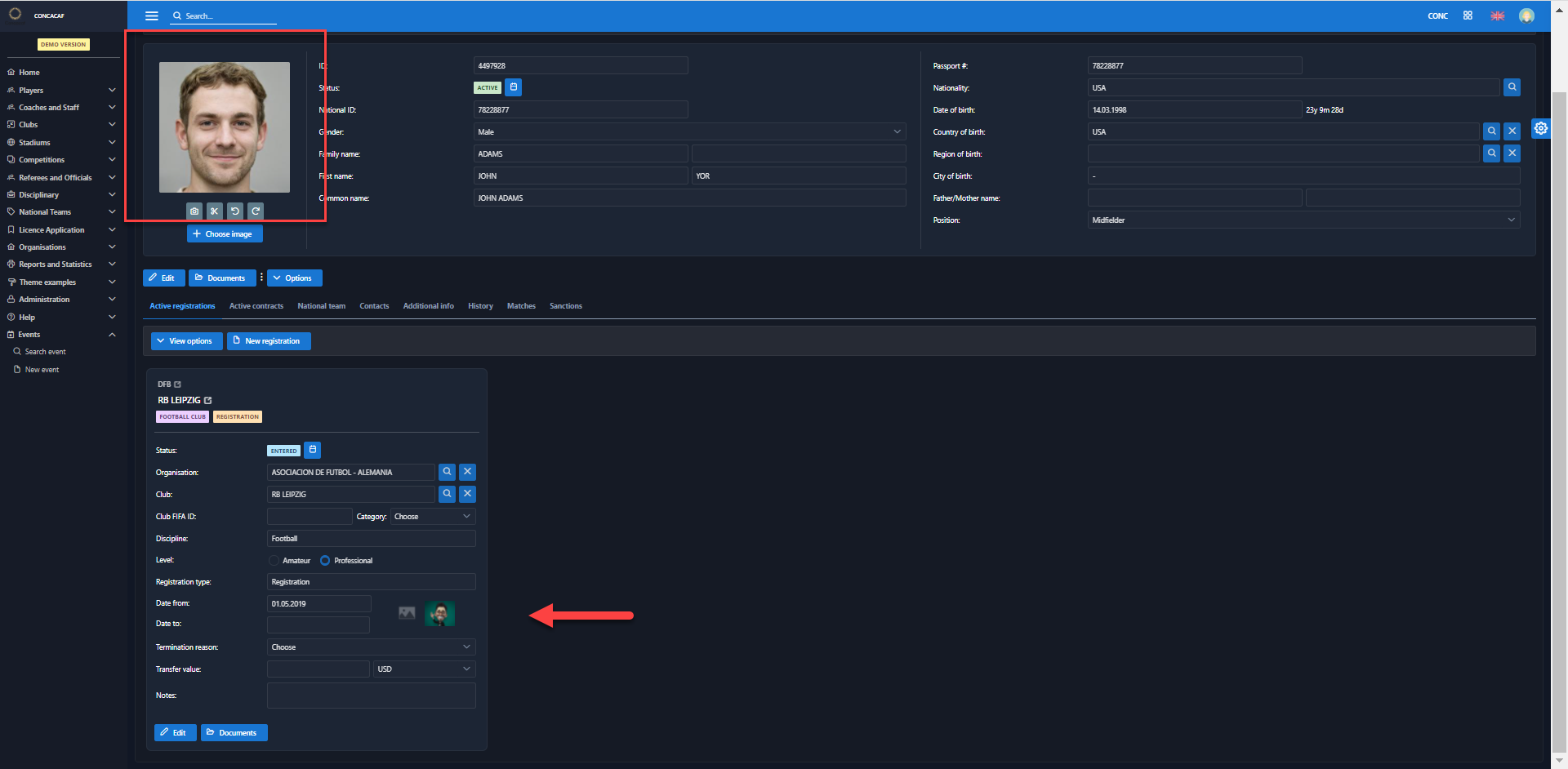This screenshot has height=769, width=1568.
Task: Clear the Country of birth field
Action: [x=1512, y=131]
